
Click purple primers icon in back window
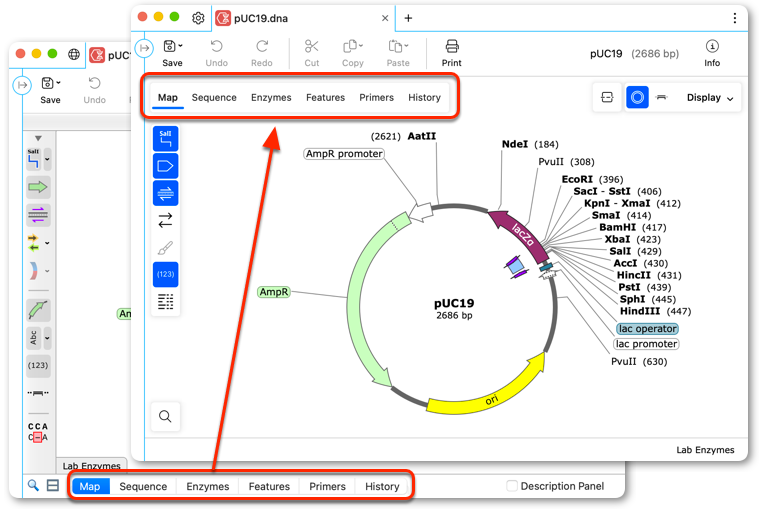(38, 214)
